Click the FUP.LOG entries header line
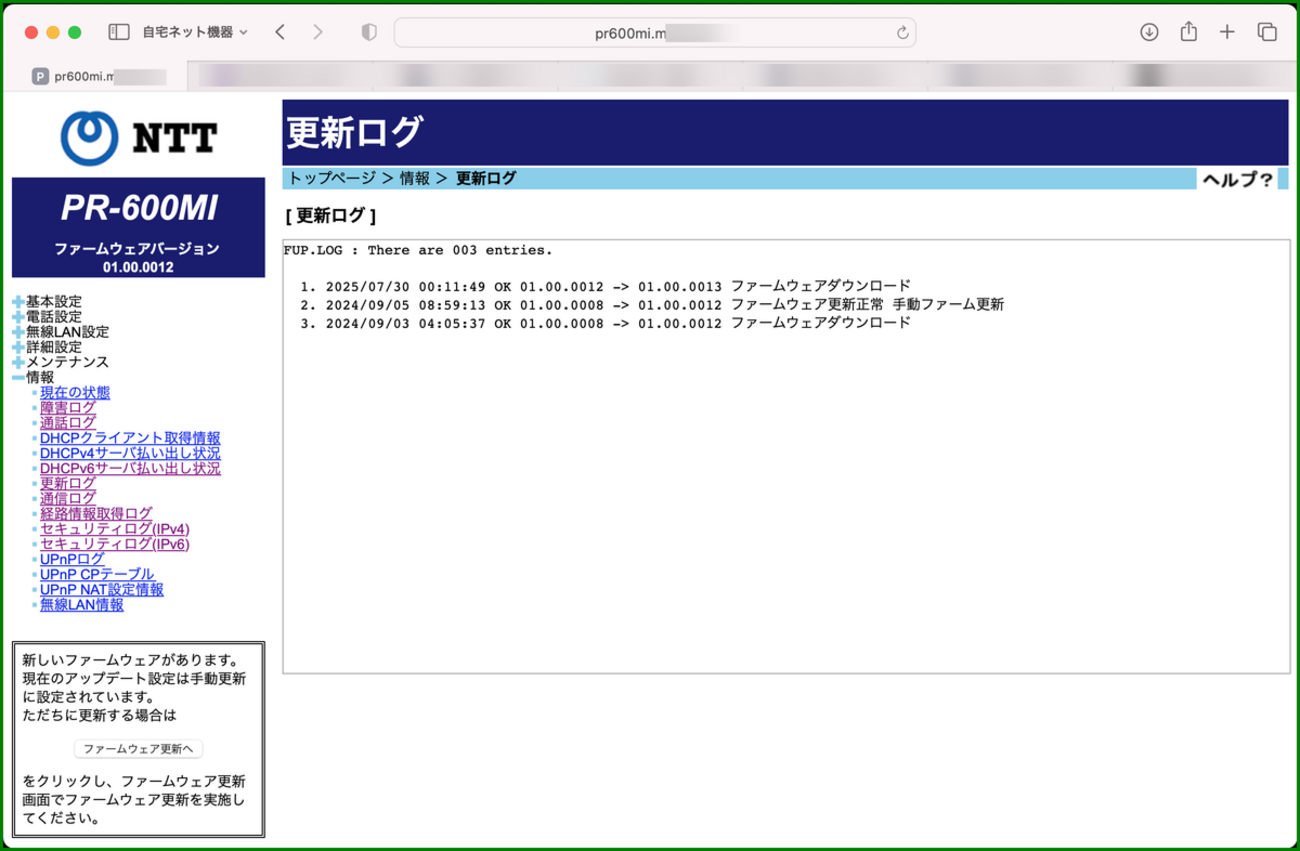 [x=418, y=250]
